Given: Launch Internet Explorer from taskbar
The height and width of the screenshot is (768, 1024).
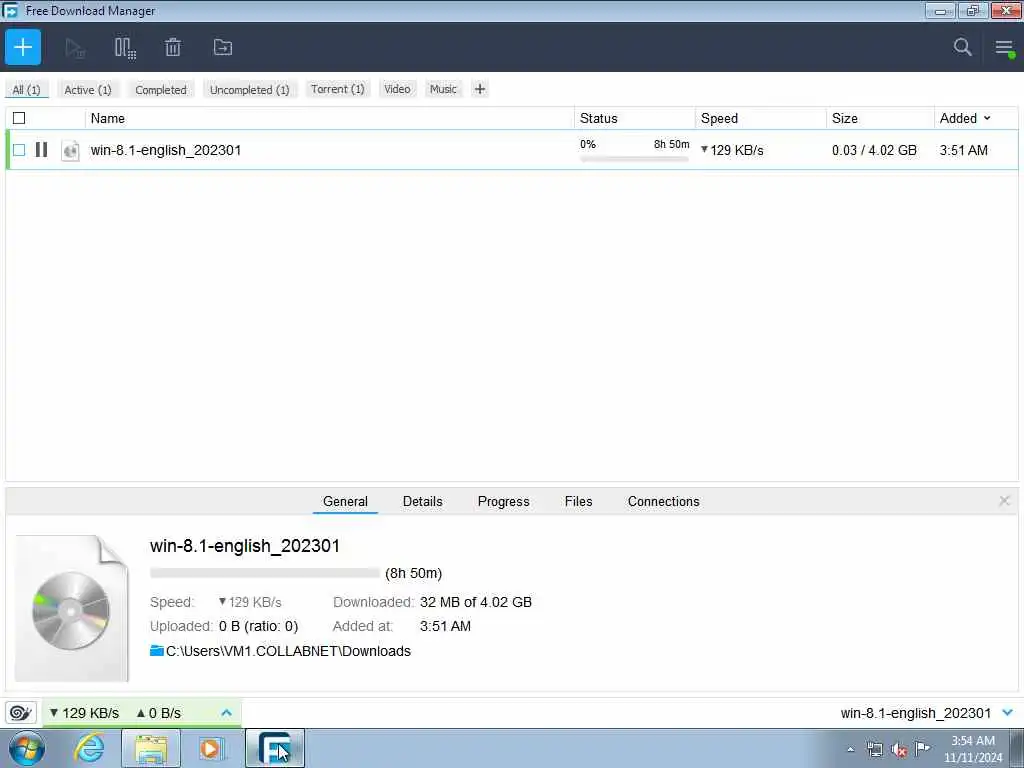Looking at the screenshot, I should tap(89, 748).
